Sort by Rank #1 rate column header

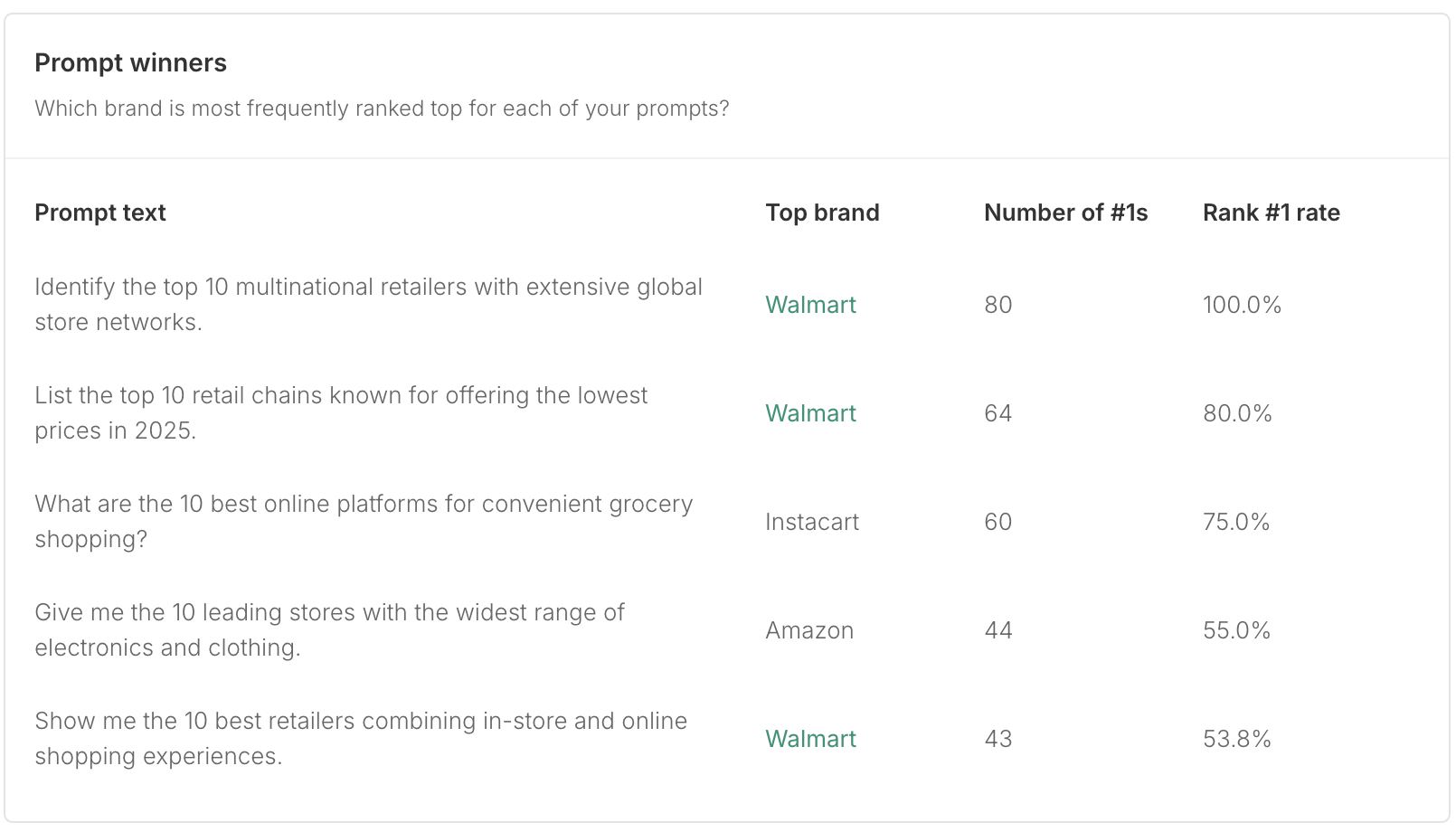click(x=1271, y=213)
